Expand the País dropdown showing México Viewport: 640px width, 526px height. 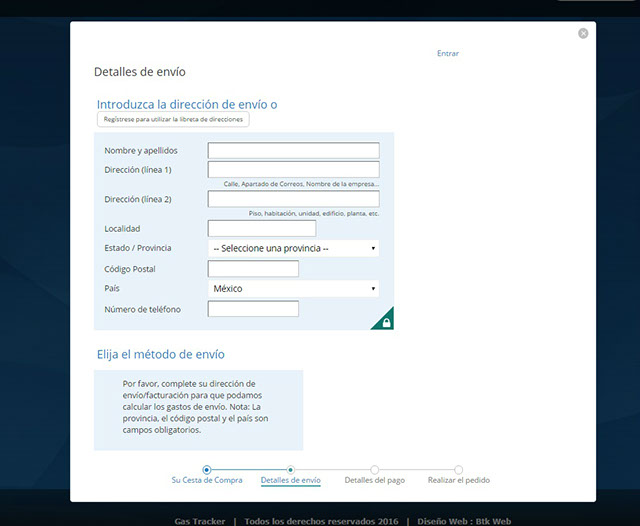(293, 289)
